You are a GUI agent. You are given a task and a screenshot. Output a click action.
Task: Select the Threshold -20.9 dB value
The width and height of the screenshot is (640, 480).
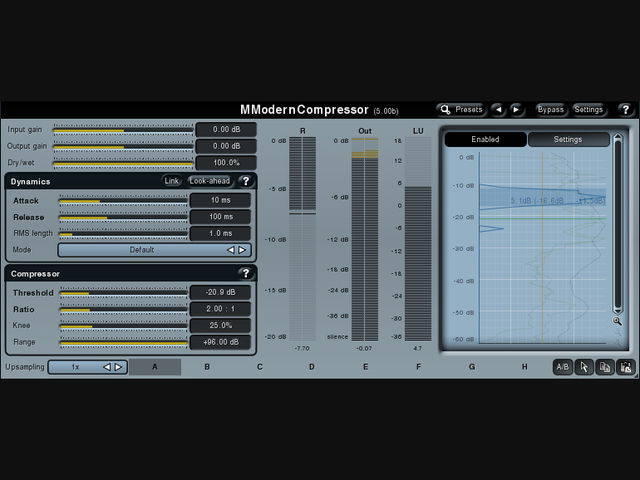pos(220,292)
